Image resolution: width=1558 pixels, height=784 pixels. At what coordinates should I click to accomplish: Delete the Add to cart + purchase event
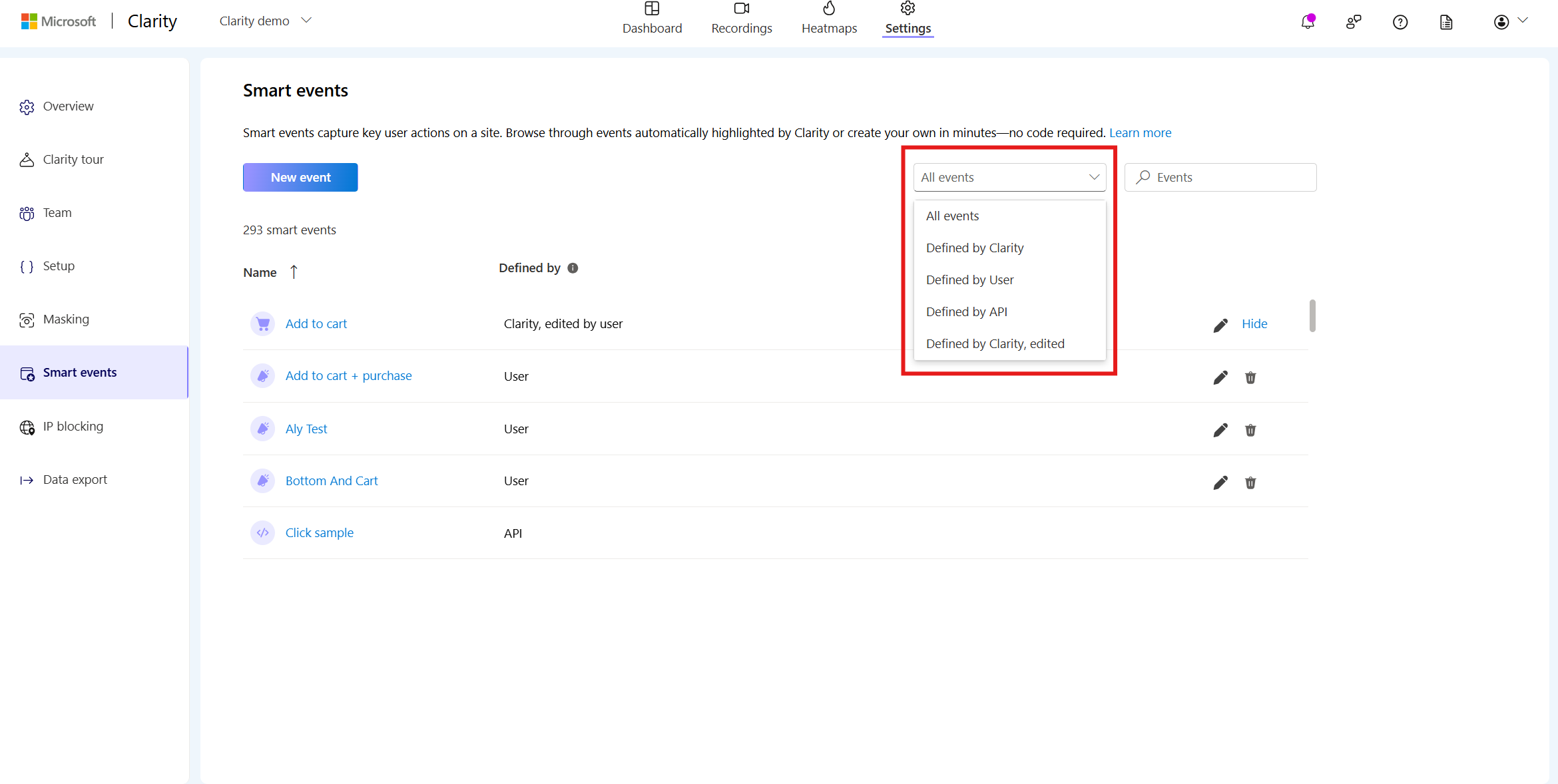coord(1250,377)
